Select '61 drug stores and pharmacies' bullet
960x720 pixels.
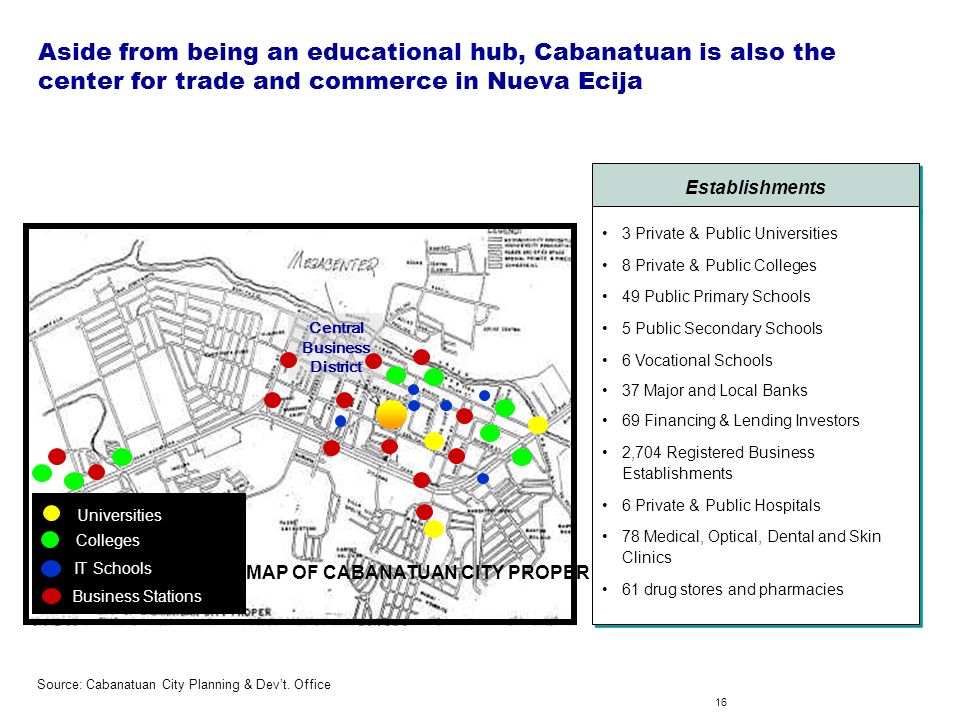732,589
